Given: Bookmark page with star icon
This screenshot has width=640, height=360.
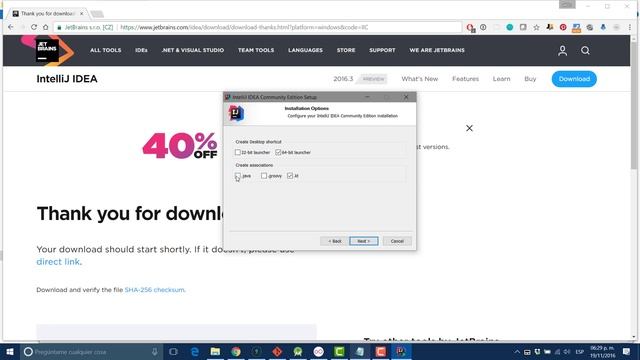Looking at the screenshot, I should click(536, 27).
